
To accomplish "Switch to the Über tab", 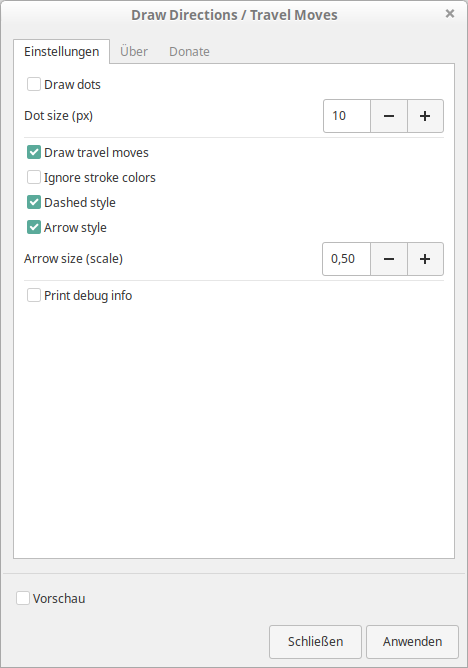I will click(134, 52).
